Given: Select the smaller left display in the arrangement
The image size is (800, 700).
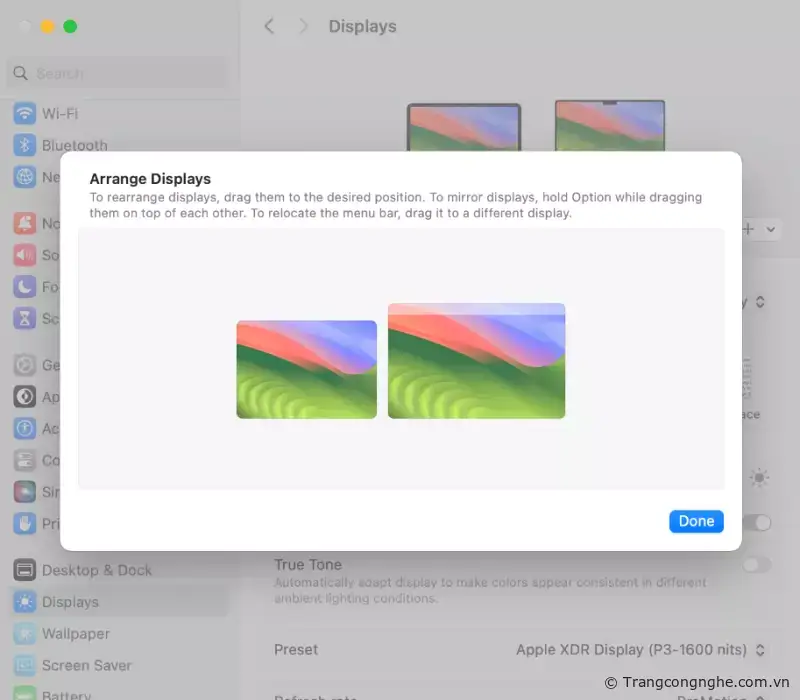Looking at the screenshot, I should click(x=306, y=369).
